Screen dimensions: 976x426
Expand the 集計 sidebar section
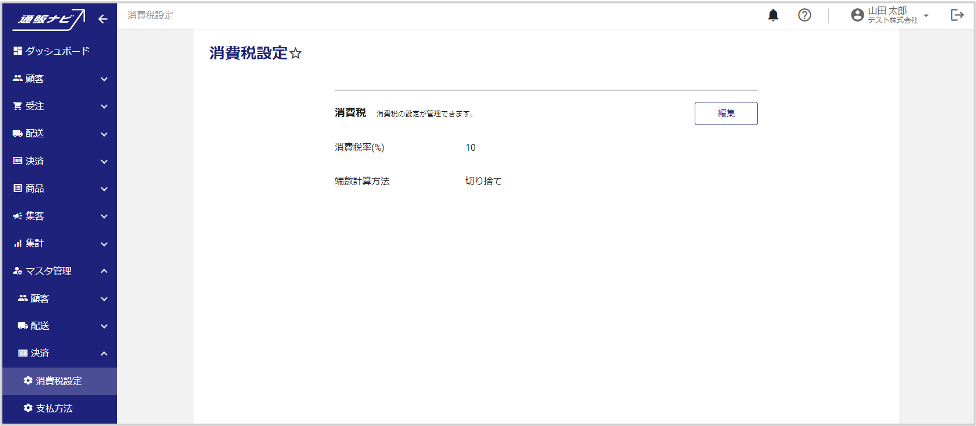[x=58, y=243]
